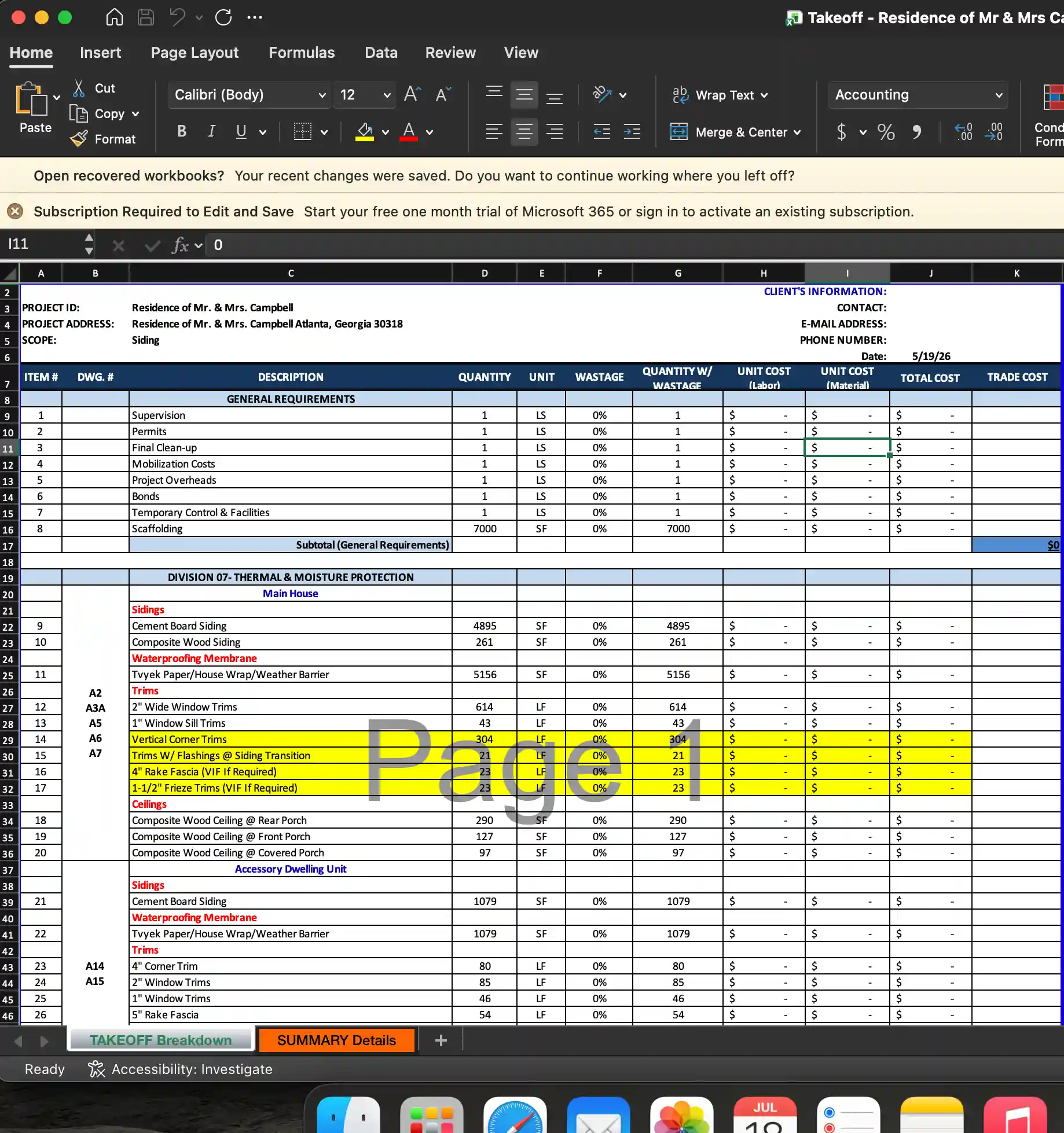This screenshot has height=1133, width=1064.
Task: Toggle underline formatting
Action: pos(241,131)
